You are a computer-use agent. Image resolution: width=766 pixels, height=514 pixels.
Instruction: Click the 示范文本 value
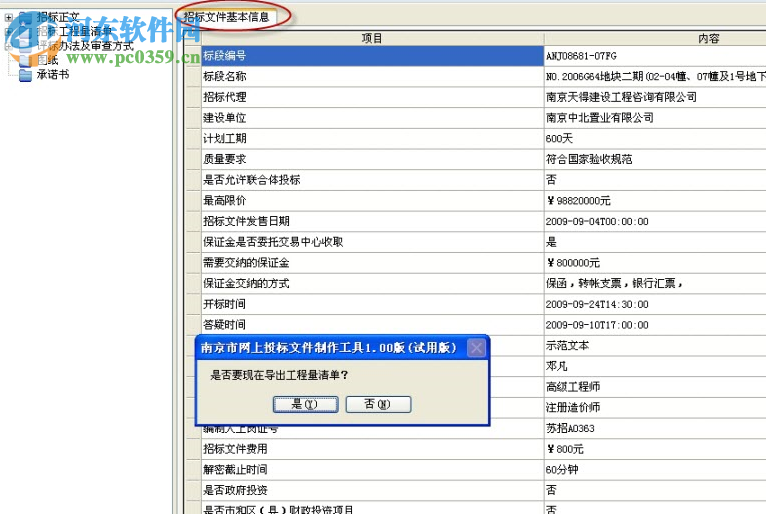click(567, 345)
